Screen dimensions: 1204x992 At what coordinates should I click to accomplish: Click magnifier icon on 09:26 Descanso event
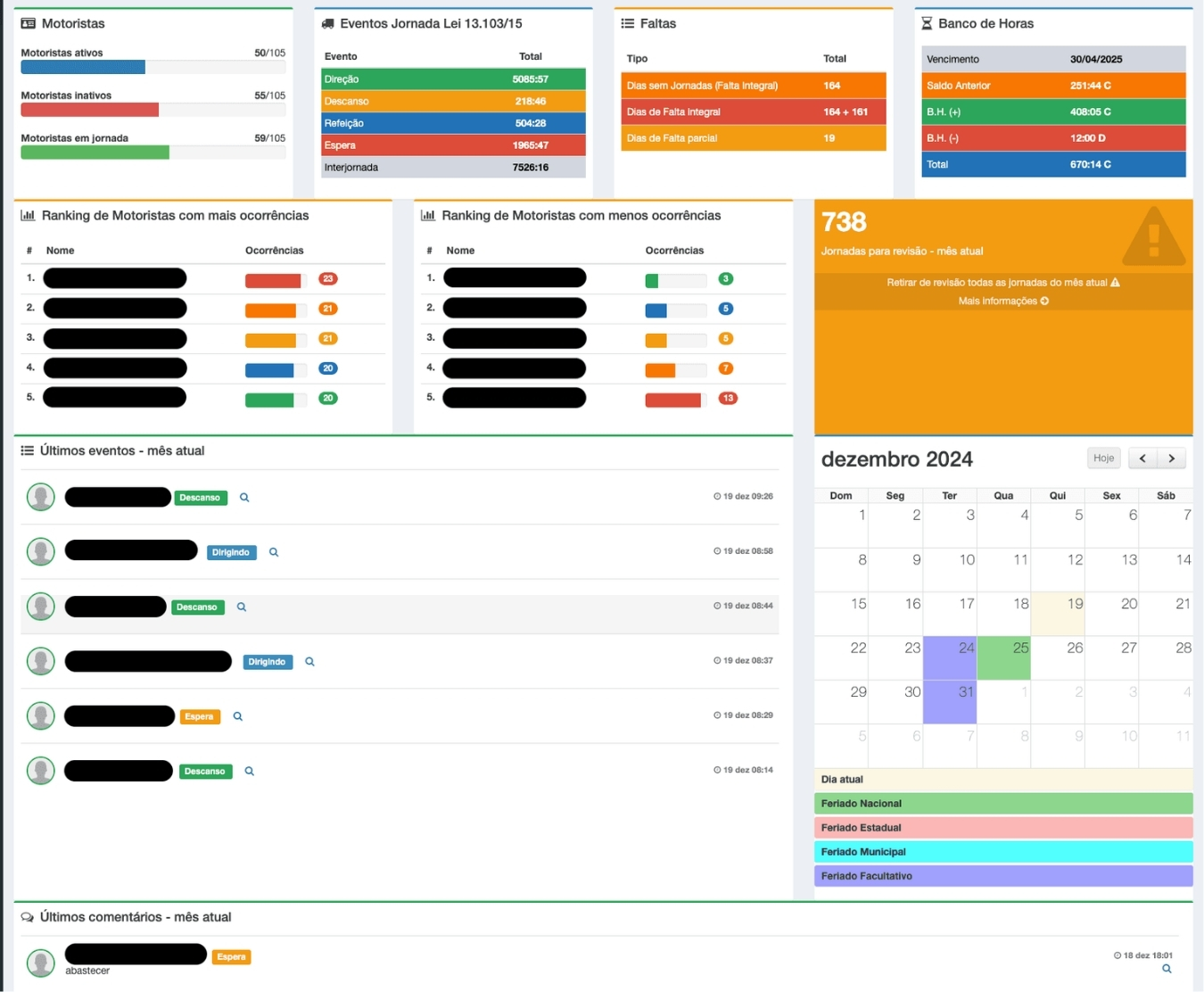pos(244,498)
